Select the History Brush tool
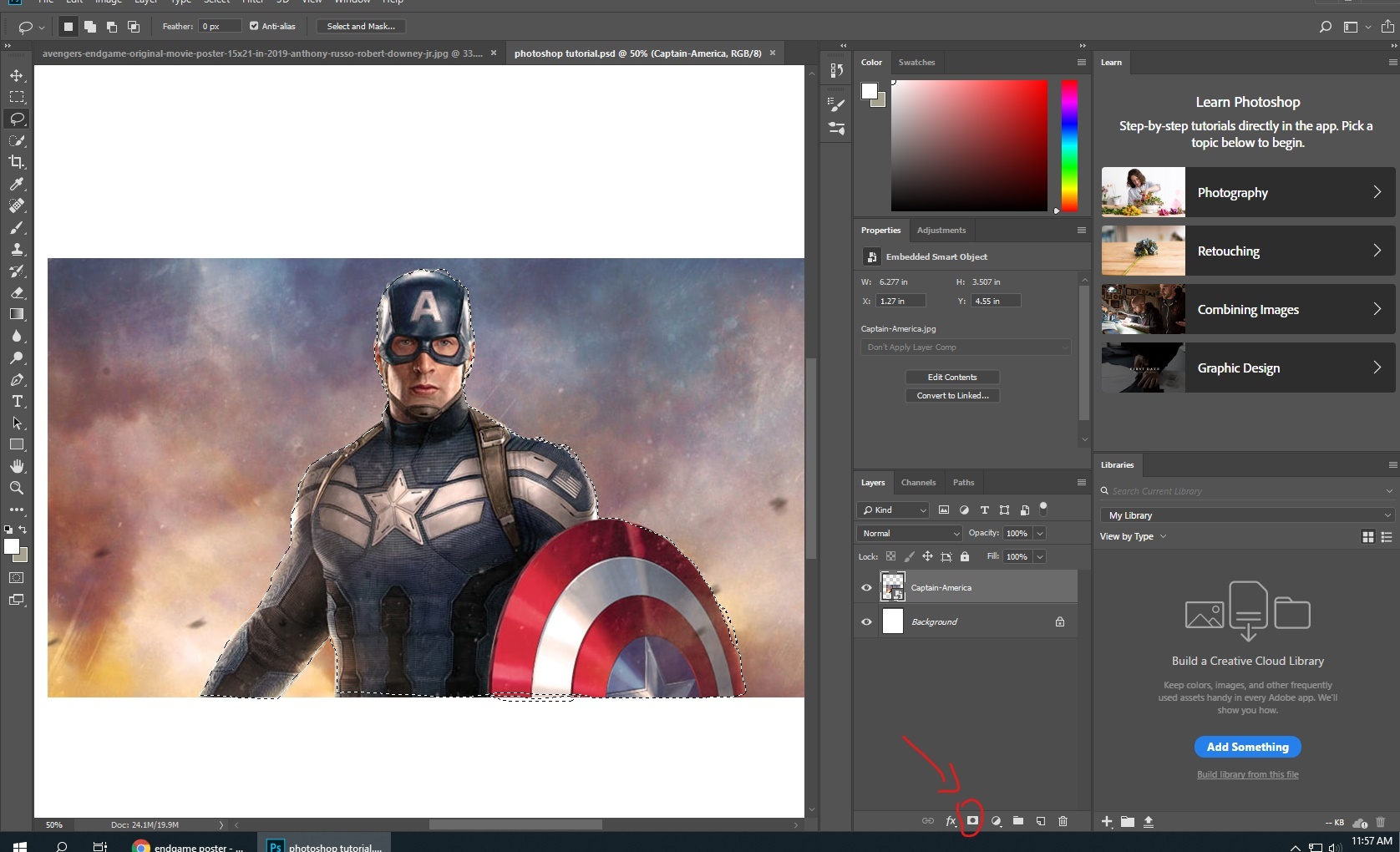The image size is (1400, 852). [17, 271]
